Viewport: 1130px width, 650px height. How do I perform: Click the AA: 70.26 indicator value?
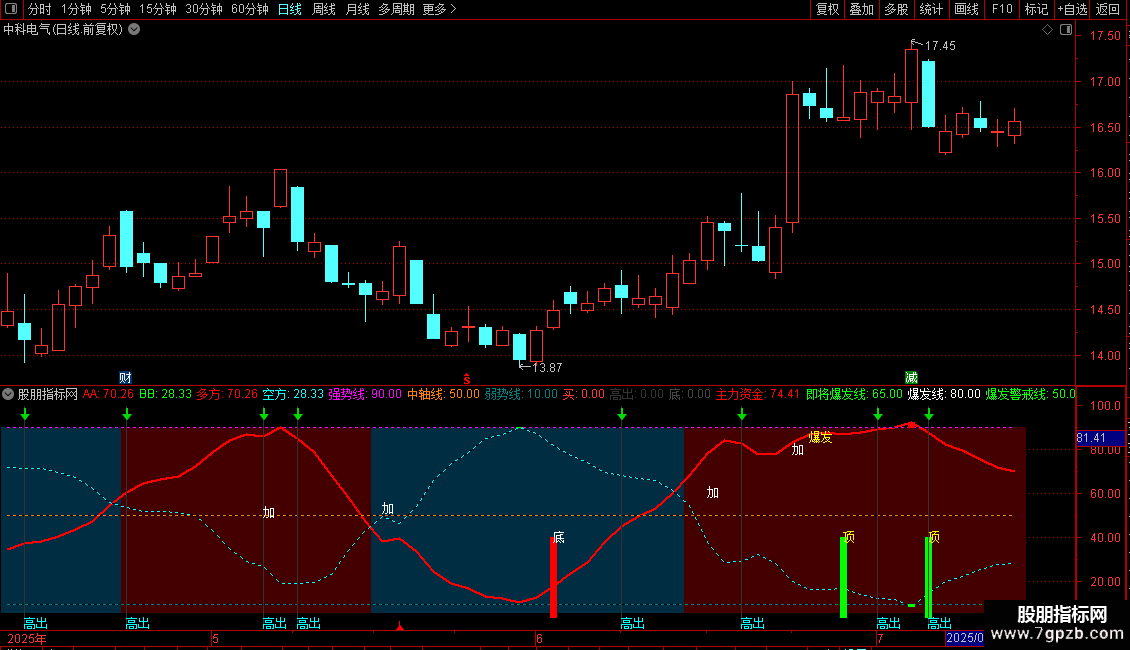[x=108, y=394]
